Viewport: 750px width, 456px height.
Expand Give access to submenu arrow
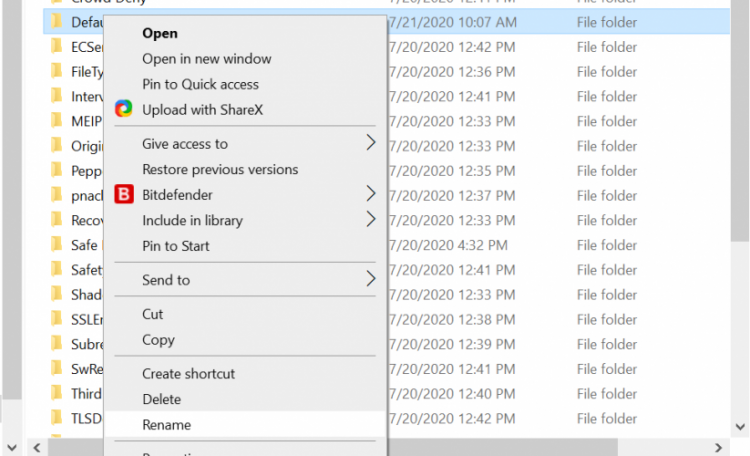pyautogui.click(x=371, y=143)
